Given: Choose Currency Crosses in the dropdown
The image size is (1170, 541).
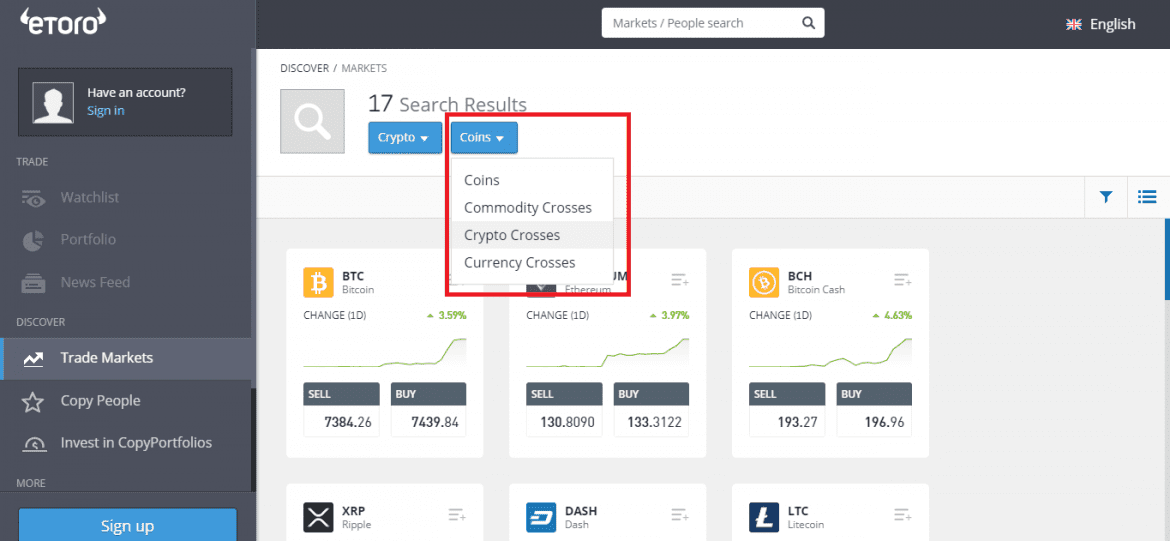Looking at the screenshot, I should click(532, 263).
